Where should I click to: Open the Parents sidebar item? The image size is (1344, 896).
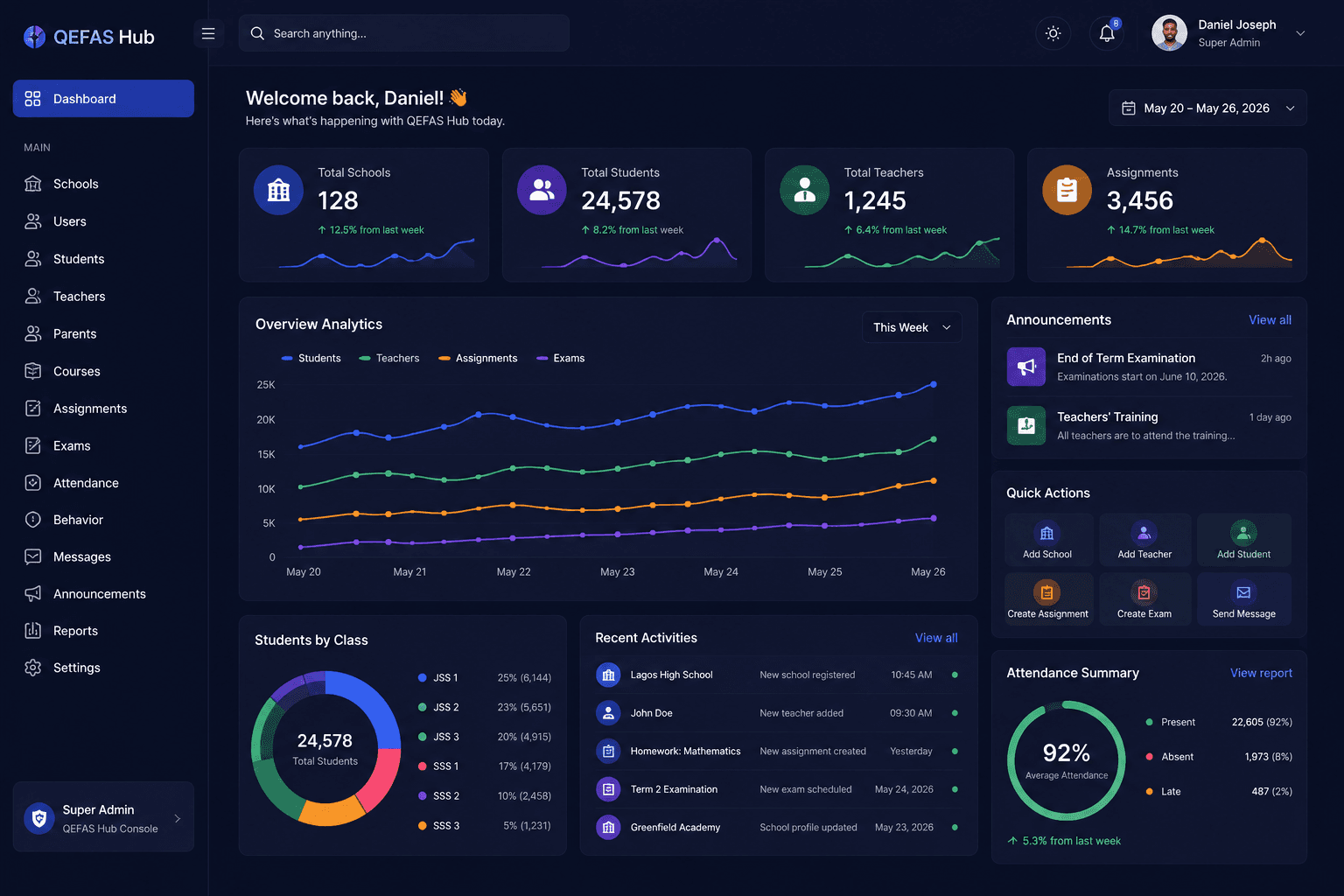tap(103, 333)
